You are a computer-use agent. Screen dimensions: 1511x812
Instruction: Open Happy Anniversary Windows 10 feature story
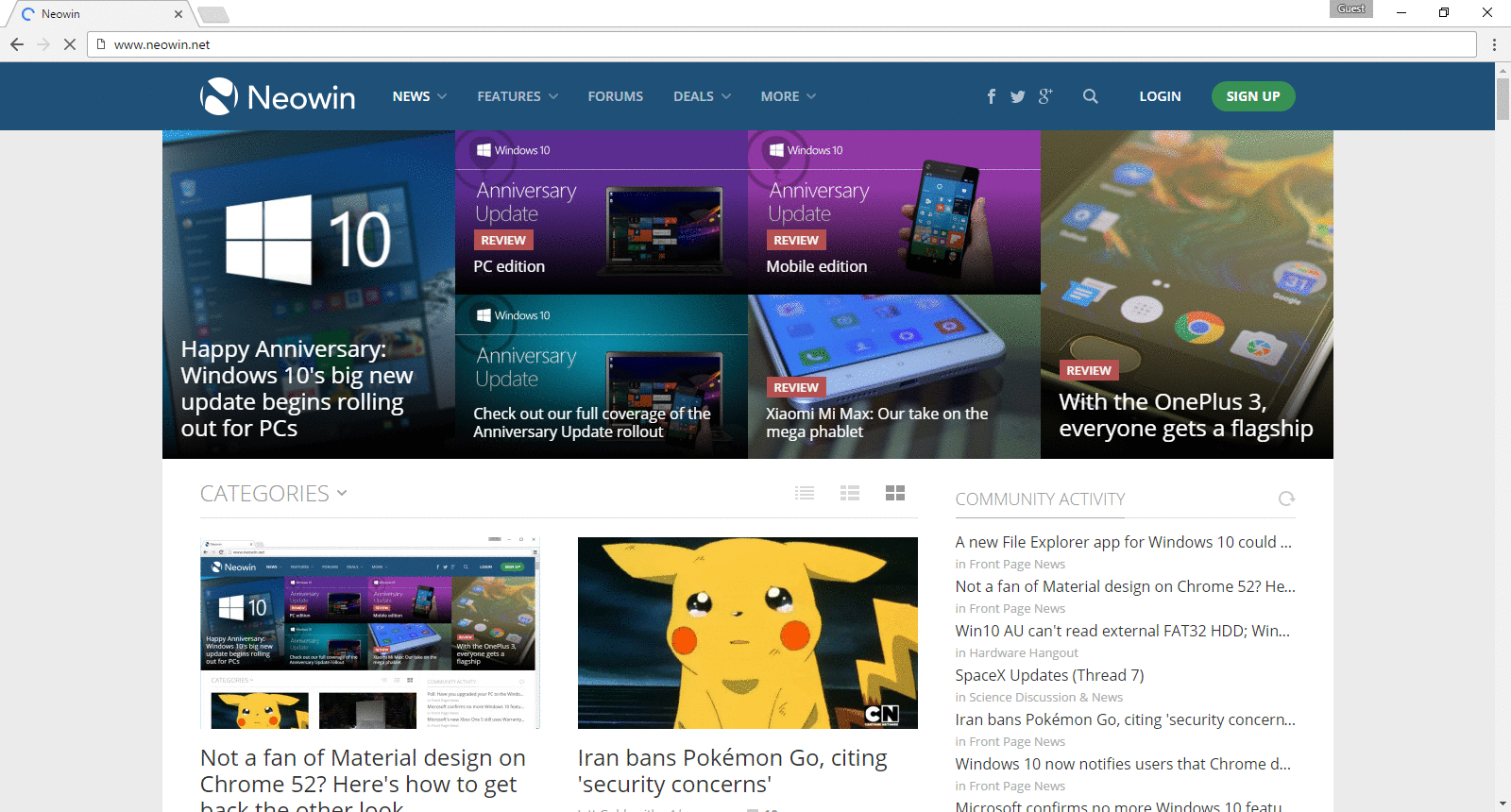coord(309,295)
